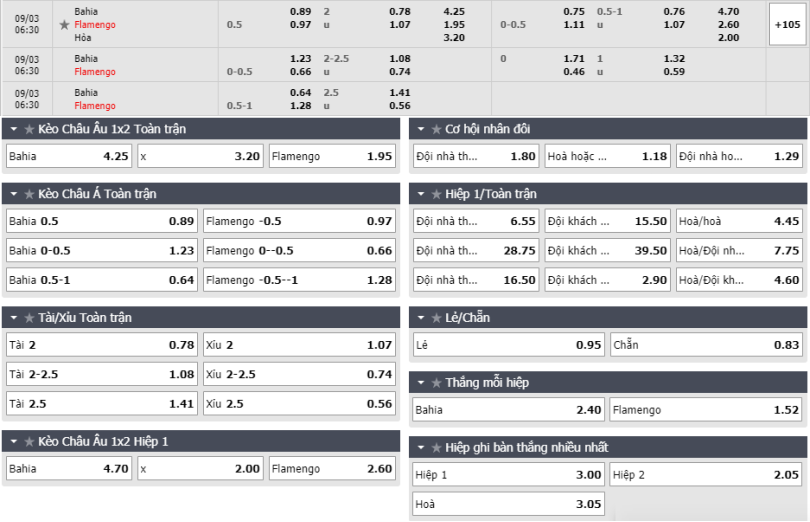Image resolution: width=810 pixels, height=522 pixels.
Task: Pick Flamengo at 1.95 in full-match 1x2
Action: pos(332,156)
